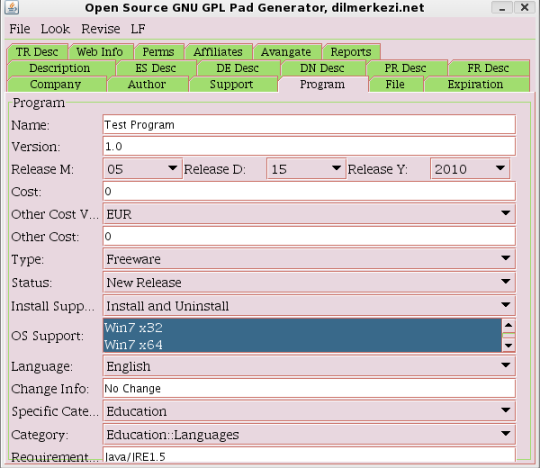Open the File menu

click(x=20, y=29)
